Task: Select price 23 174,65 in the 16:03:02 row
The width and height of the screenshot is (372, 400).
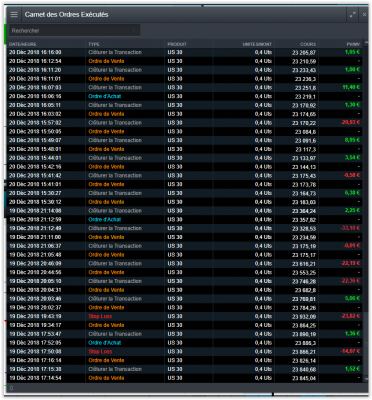Action: pos(304,114)
